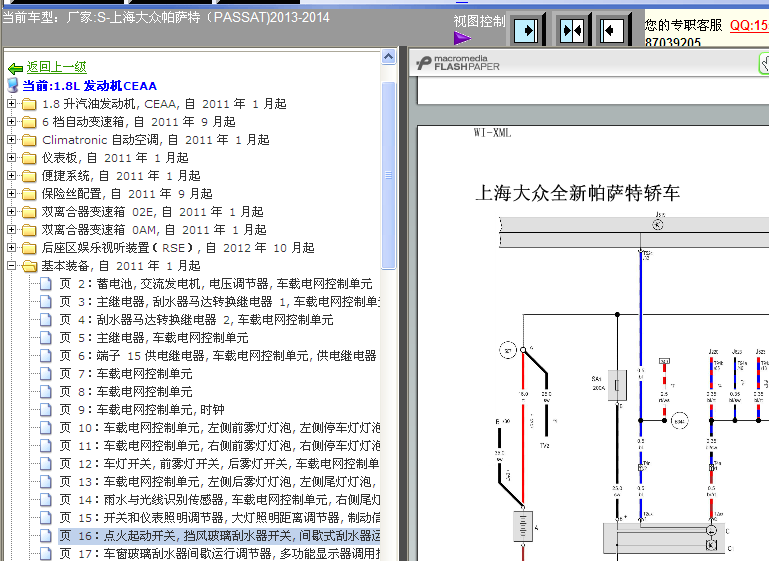Open 页 13 左侧后雾灯灯泡 entry
Viewport: 769px width, 561px height.
pyautogui.click(x=218, y=482)
